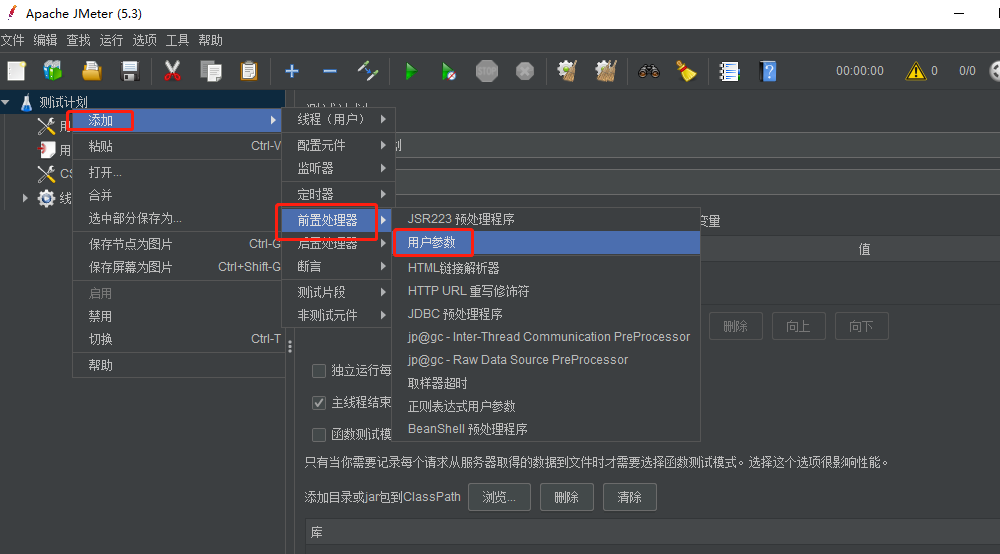The height and width of the screenshot is (554, 1000).
Task: Choose BeanShell 预处理程序
Action: click(547, 429)
